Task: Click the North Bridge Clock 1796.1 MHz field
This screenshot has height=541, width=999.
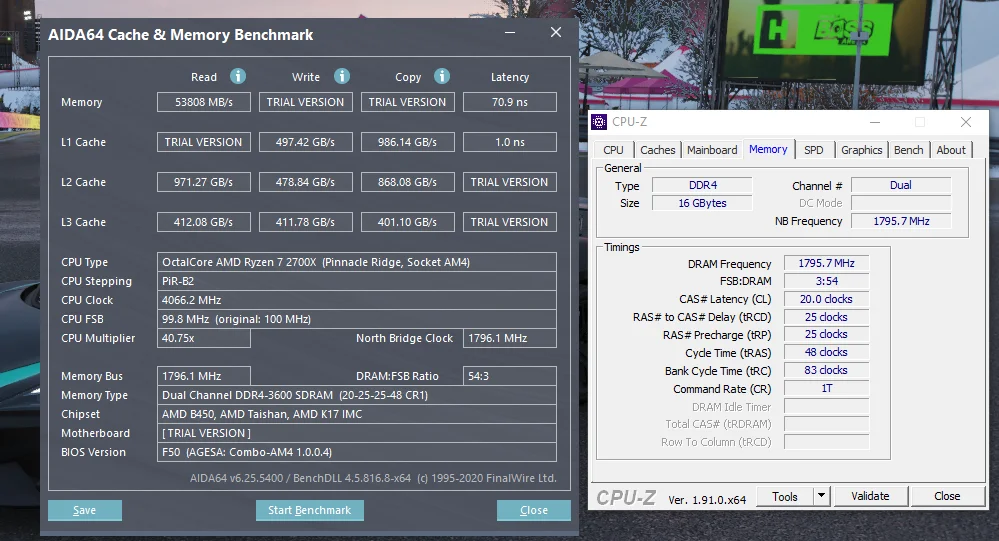Action: pyautogui.click(x=510, y=338)
